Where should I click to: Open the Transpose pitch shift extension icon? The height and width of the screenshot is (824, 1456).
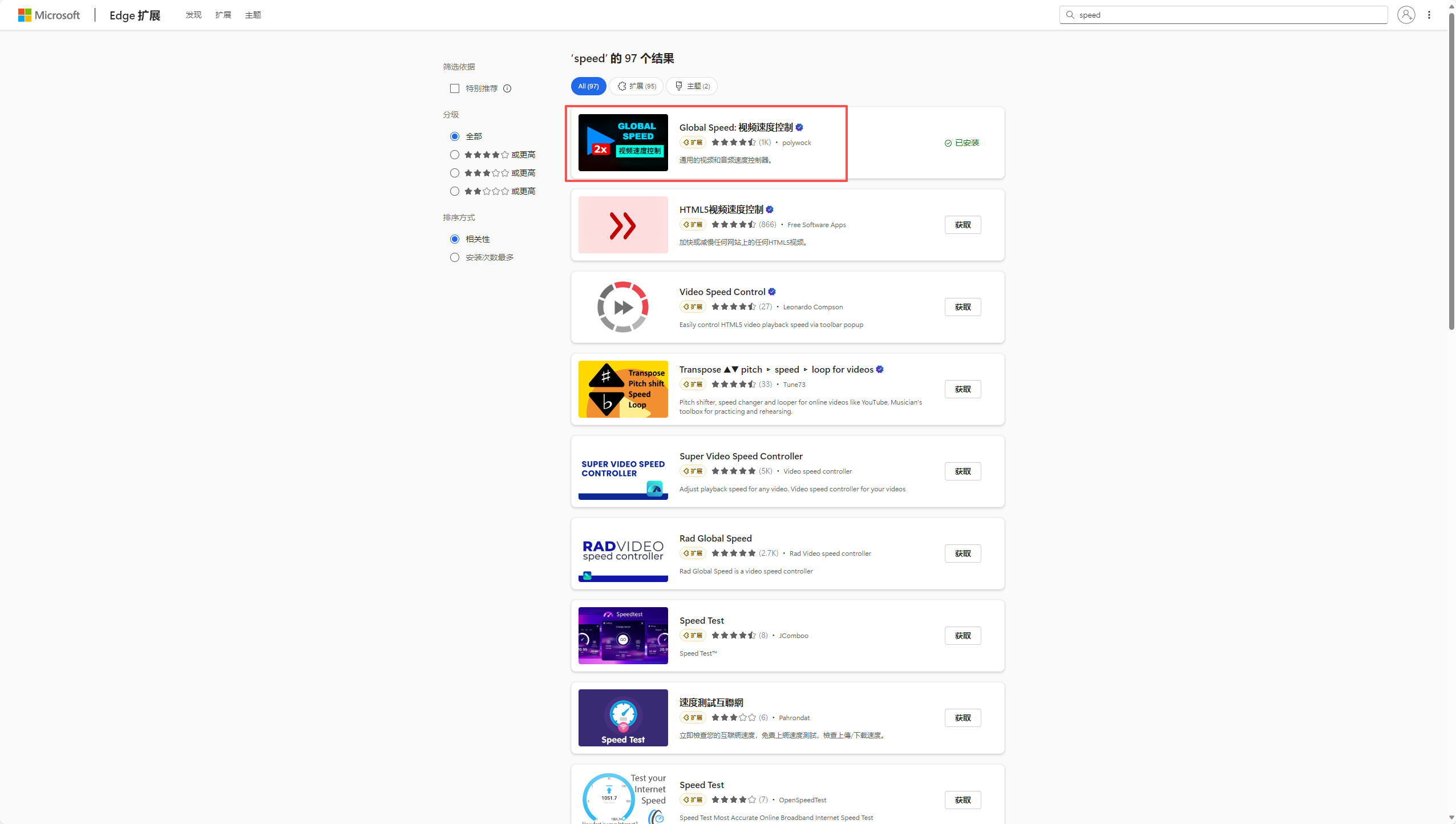[x=623, y=389]
